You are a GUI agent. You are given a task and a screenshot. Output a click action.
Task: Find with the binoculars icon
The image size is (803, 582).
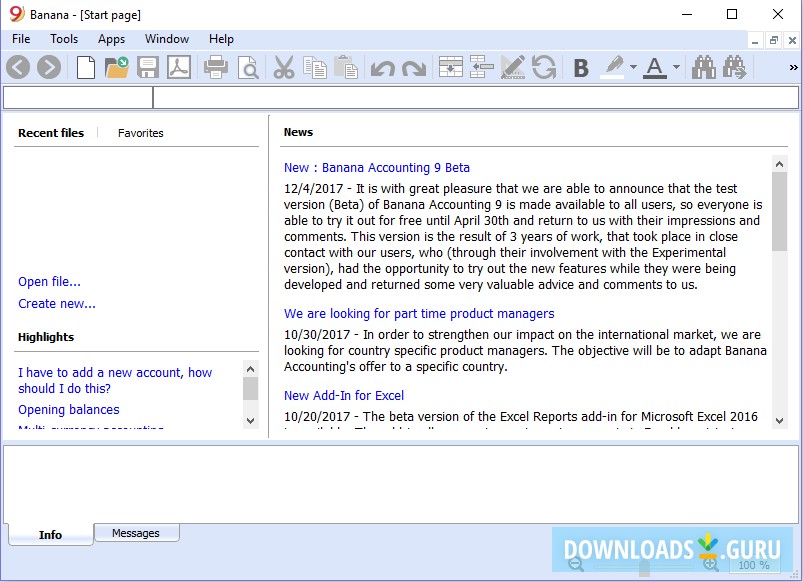[704, 67]
